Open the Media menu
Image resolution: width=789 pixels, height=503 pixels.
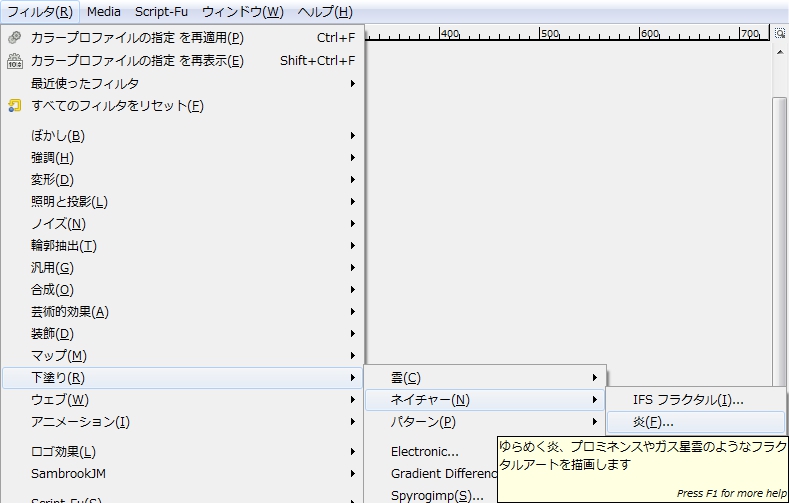coord(104,12)
